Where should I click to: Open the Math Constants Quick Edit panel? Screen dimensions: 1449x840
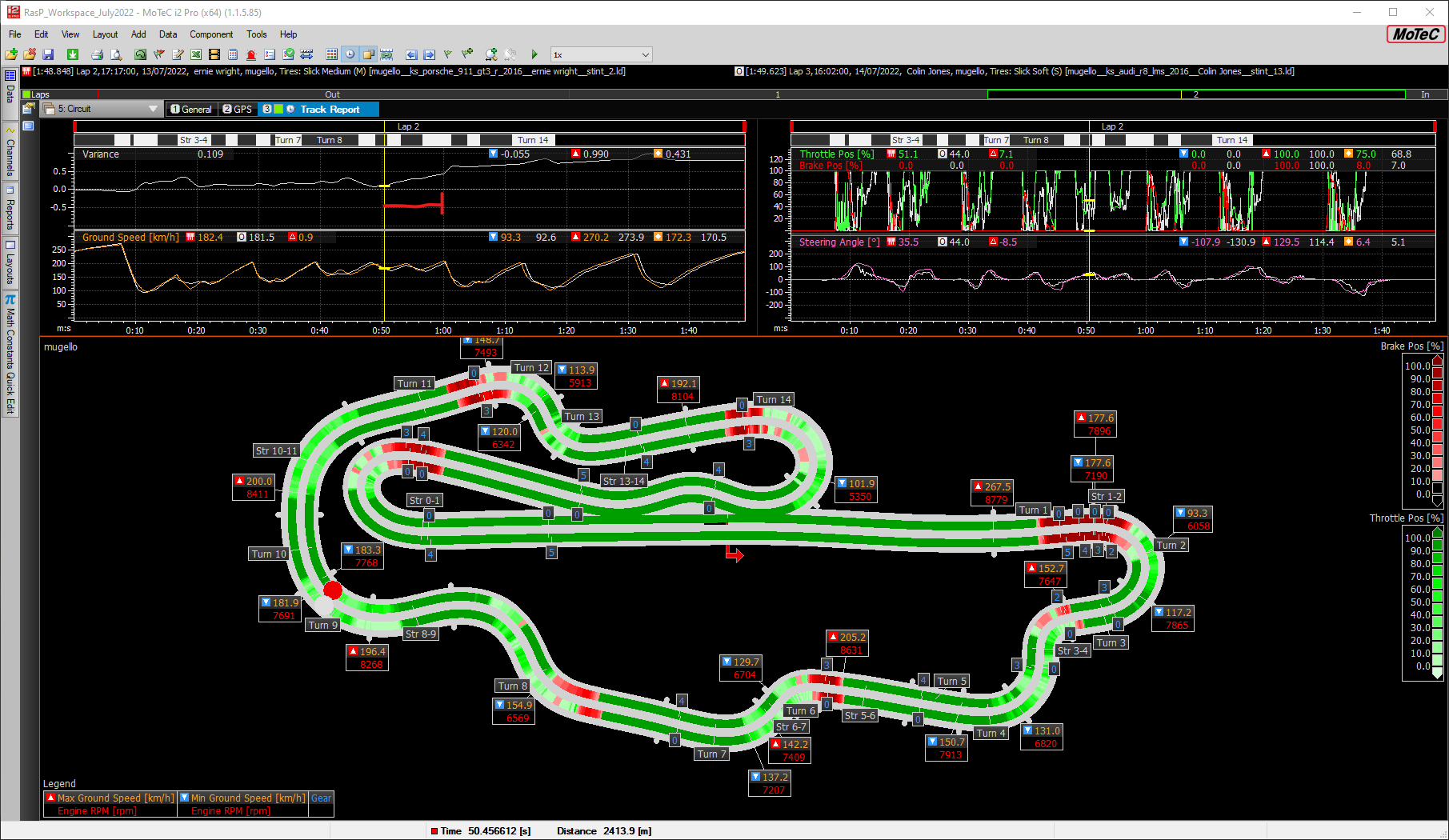pyautogui.click(x=10, y=354)
